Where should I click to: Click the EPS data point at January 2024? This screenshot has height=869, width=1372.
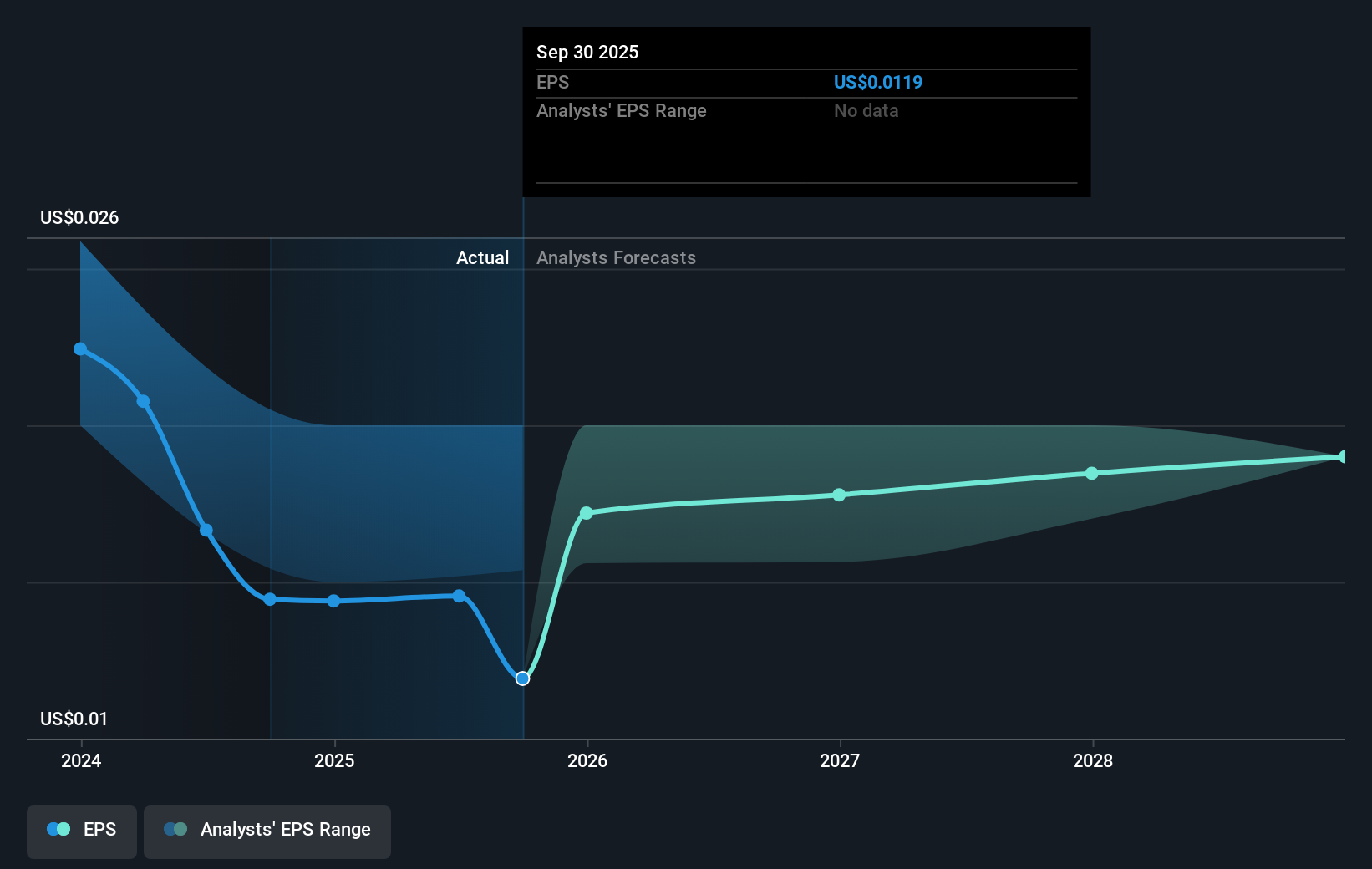80,349
